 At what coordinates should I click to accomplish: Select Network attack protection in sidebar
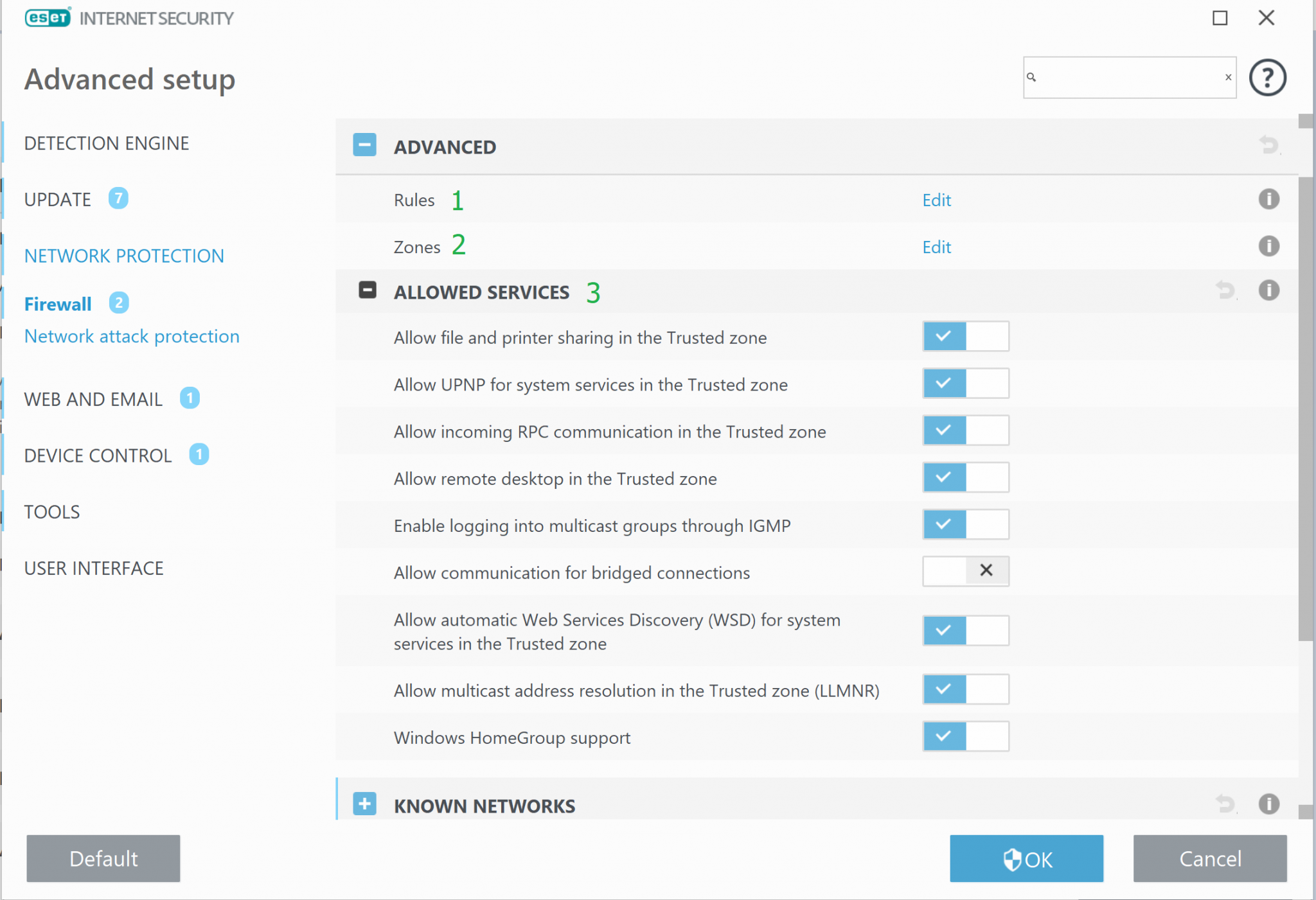click(132, 336)
